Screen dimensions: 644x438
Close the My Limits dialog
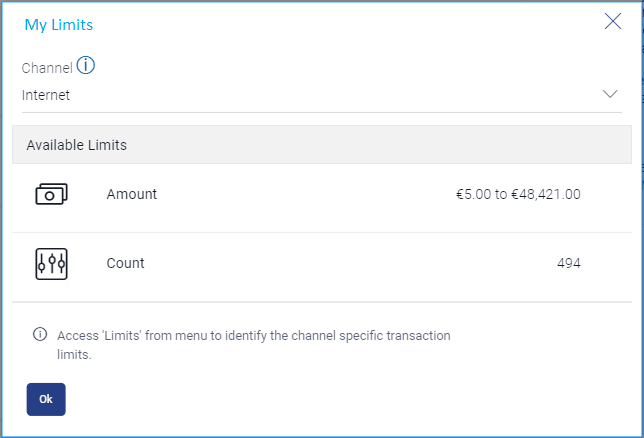point(613,22)
